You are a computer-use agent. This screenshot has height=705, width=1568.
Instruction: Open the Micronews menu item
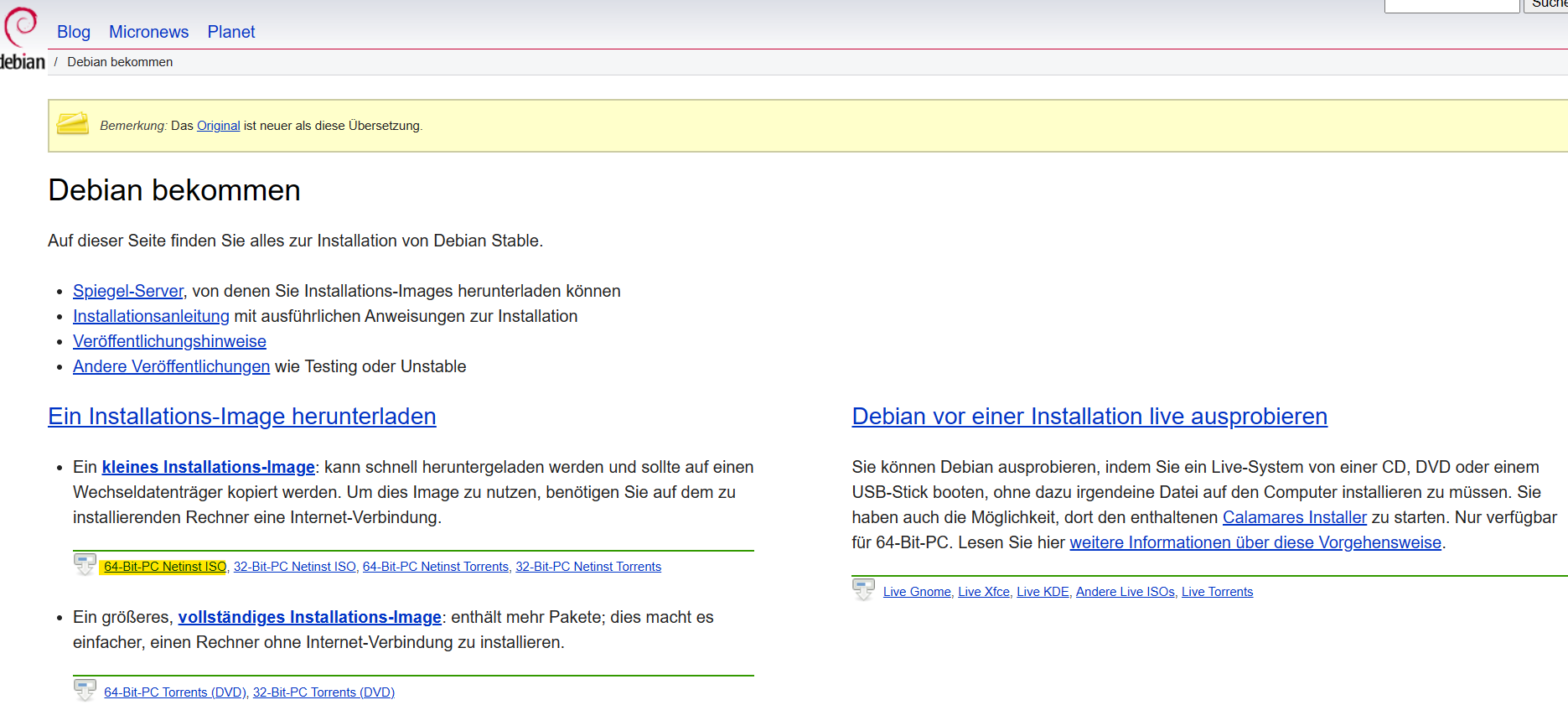tap(148, 32)
